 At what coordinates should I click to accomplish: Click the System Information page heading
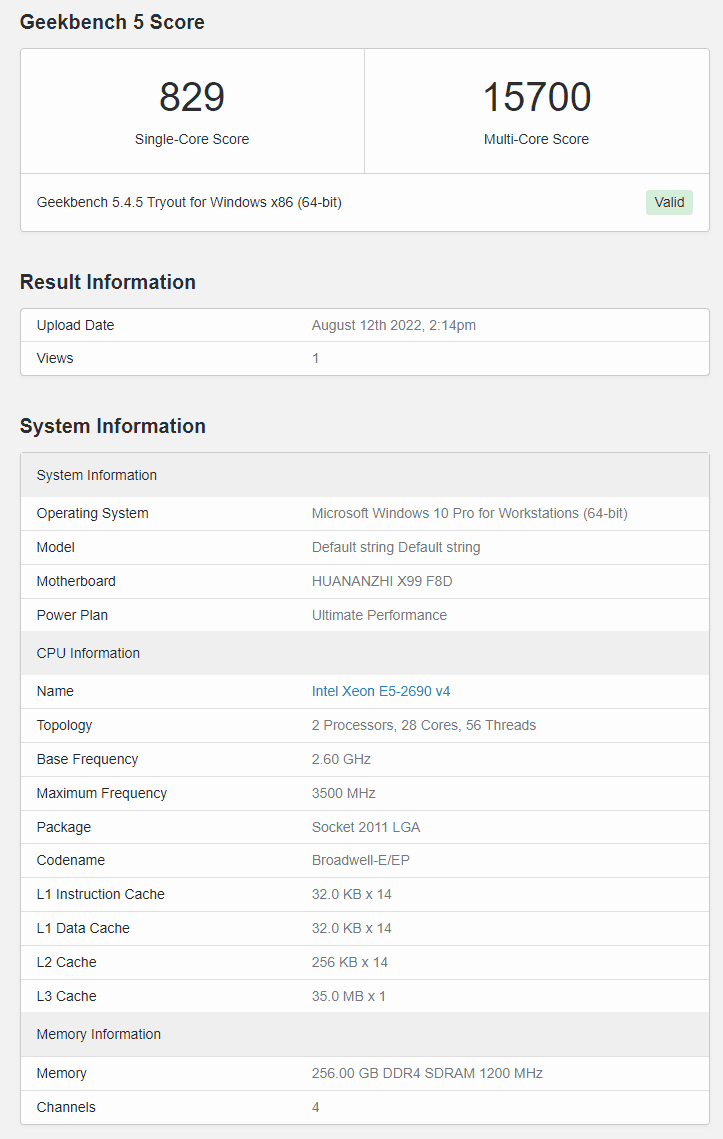pyautogui.click(x=113, y=426)
